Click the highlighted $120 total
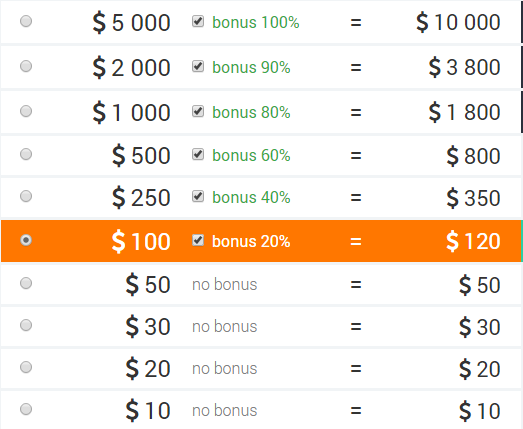Viewport: 523px width, 429px height. point(473,241)
